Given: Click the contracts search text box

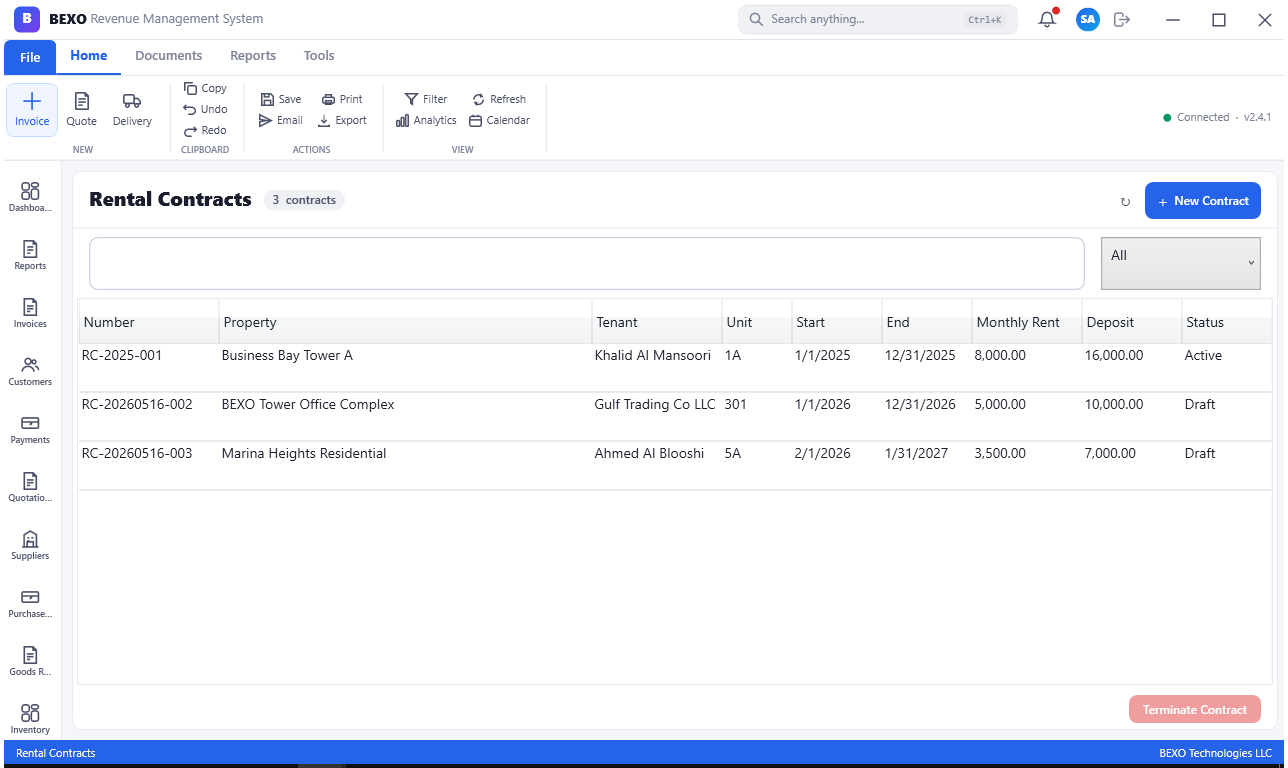Looking at the screenshot, I should (x=586, y=263).
